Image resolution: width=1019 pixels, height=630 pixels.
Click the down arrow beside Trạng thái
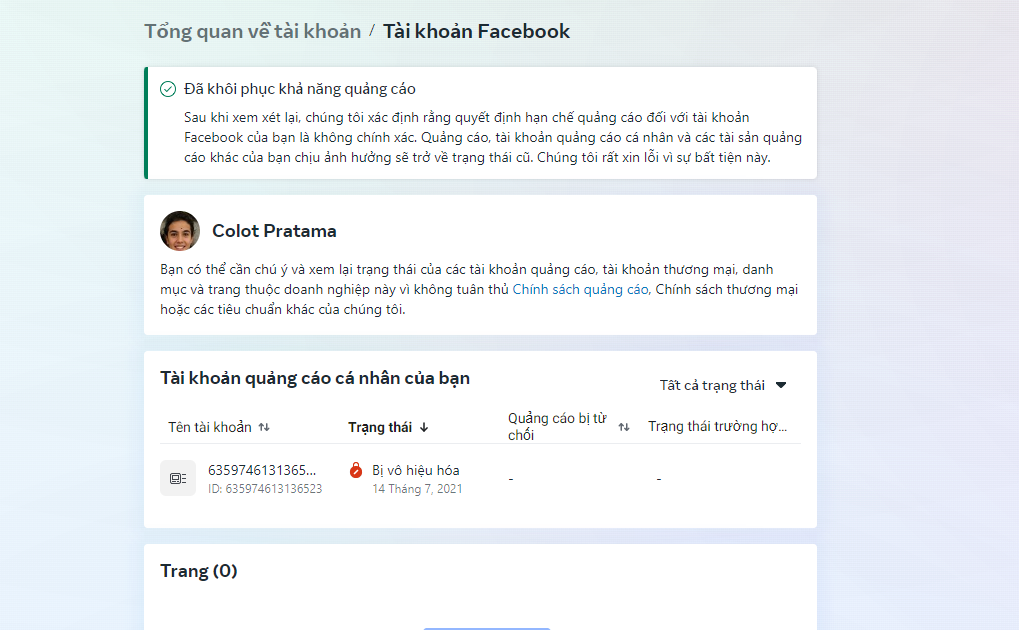click(424, 427)
